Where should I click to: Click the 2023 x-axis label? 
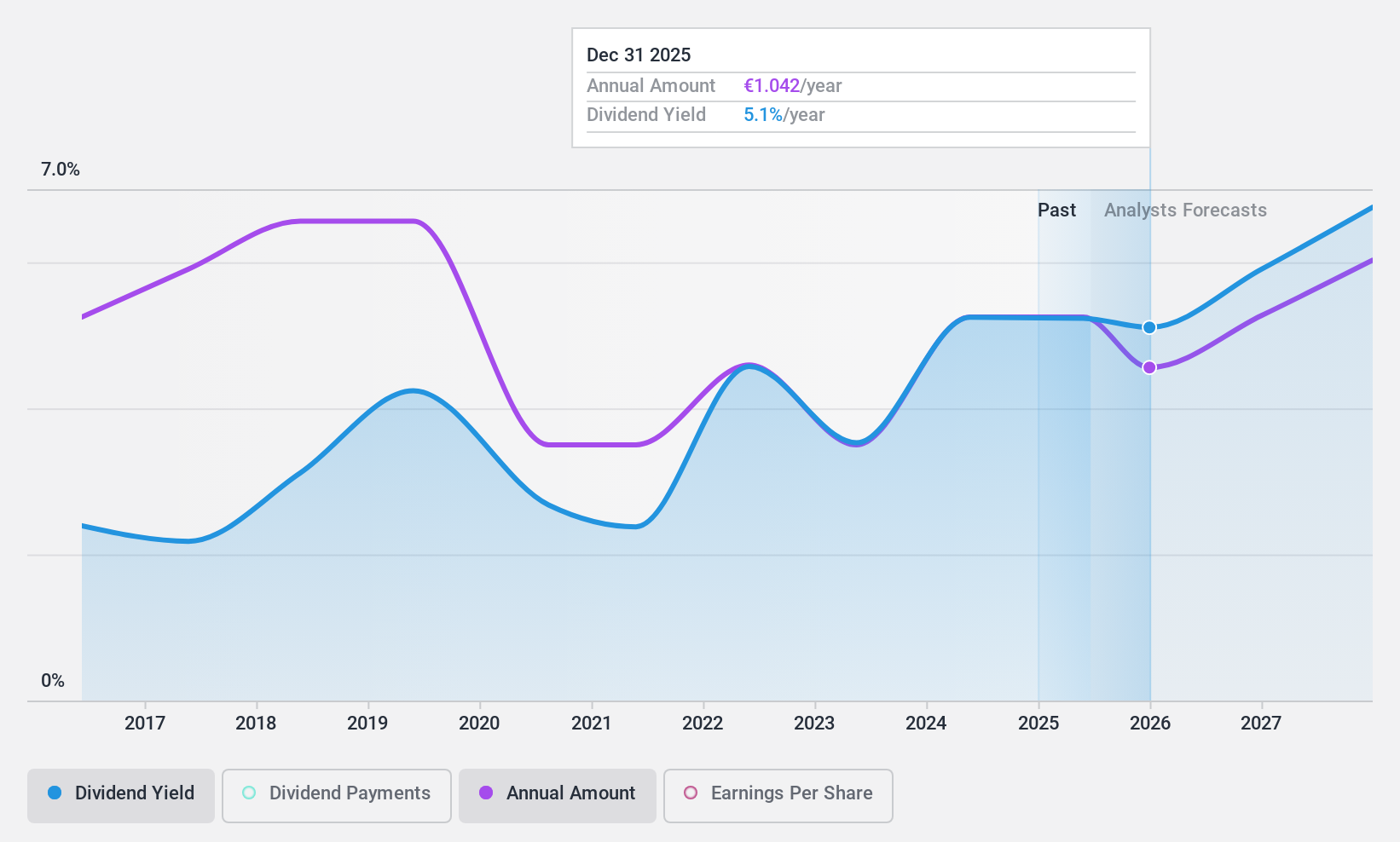(814, 724)
